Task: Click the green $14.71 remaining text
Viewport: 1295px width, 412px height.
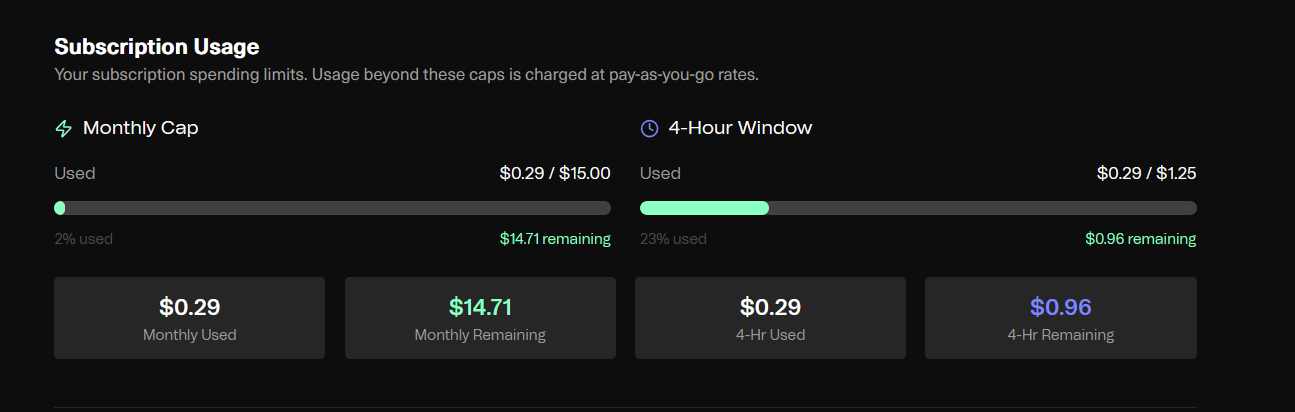Action: pyautogui.click(x=555, y=239)
